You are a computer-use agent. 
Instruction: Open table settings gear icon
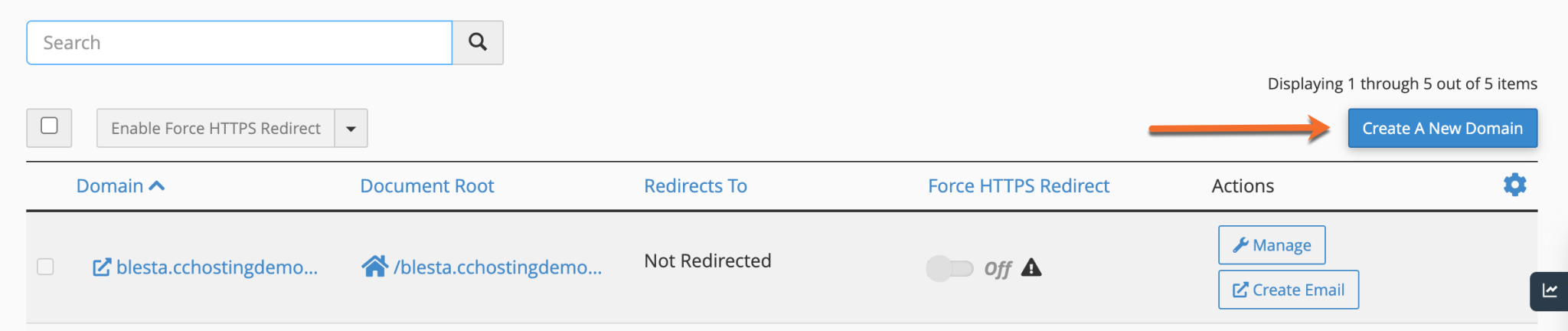1514,185
